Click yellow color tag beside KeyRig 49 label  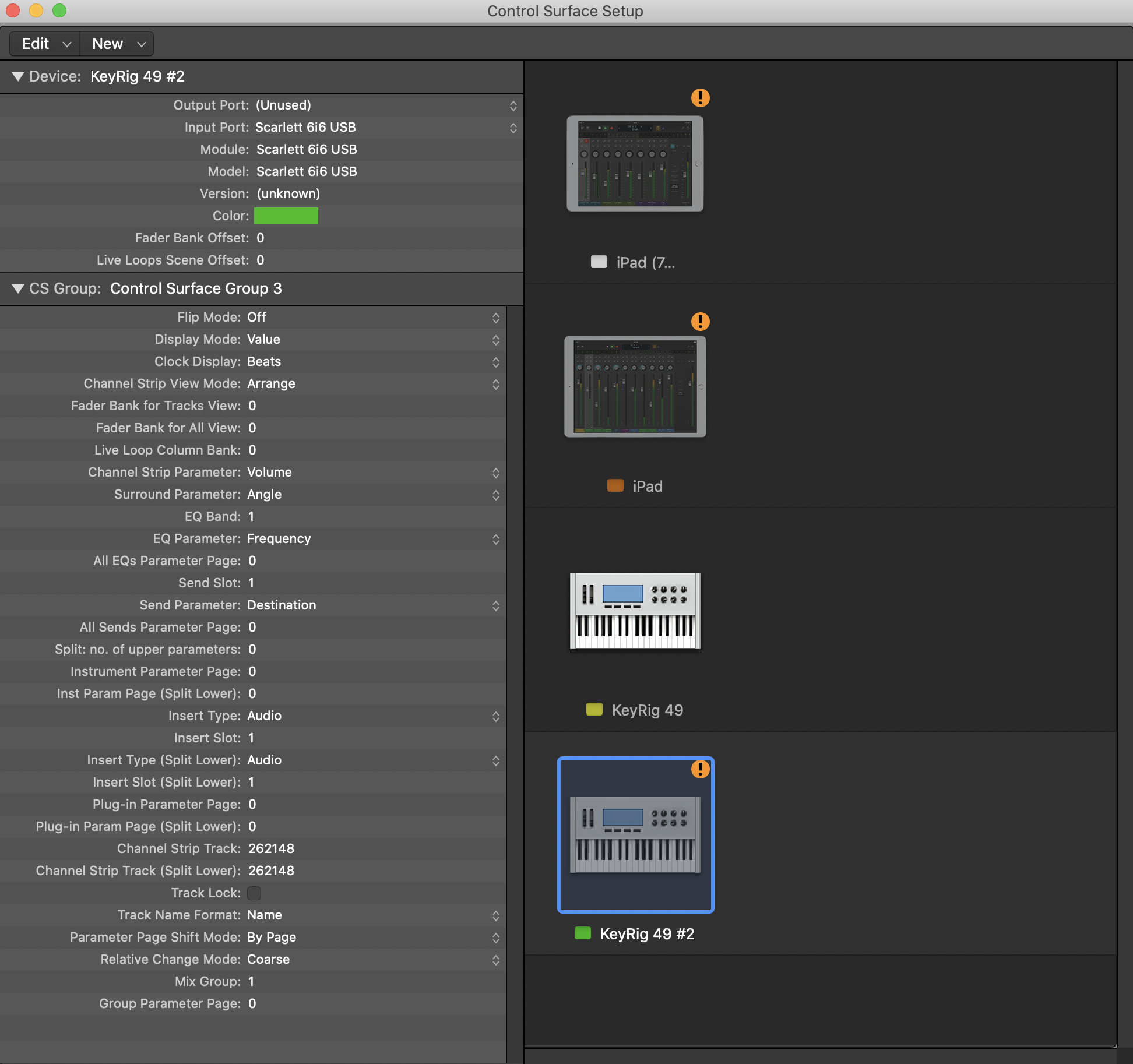[x=594, y=709]
